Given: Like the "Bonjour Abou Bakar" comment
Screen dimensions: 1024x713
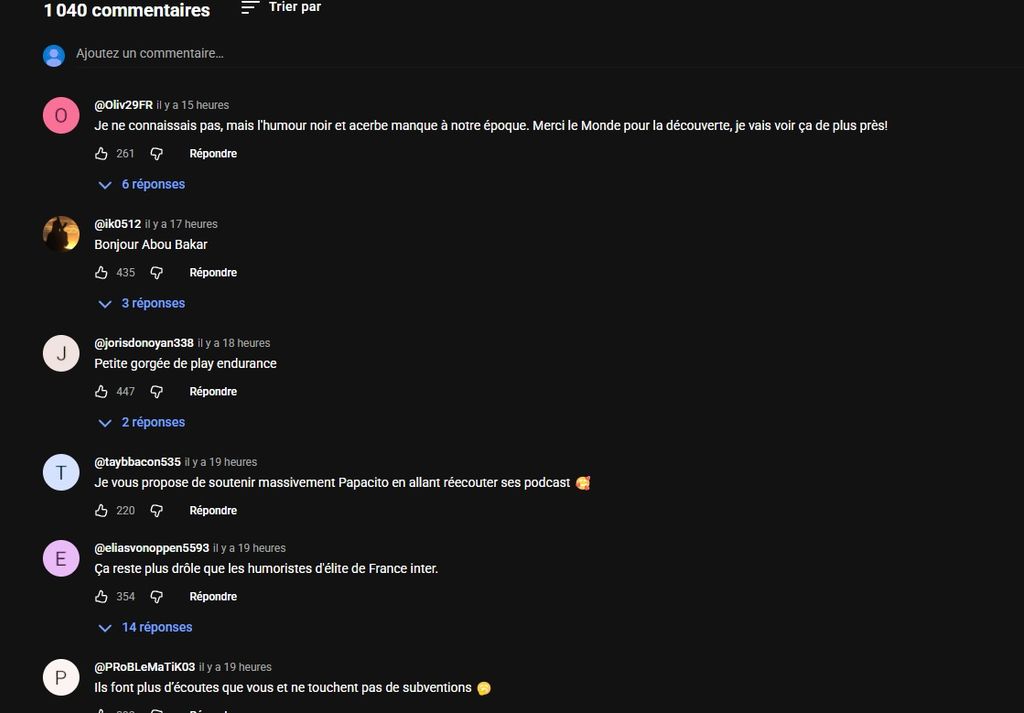Looking at the screenshot, I should [x=101, y=272].
